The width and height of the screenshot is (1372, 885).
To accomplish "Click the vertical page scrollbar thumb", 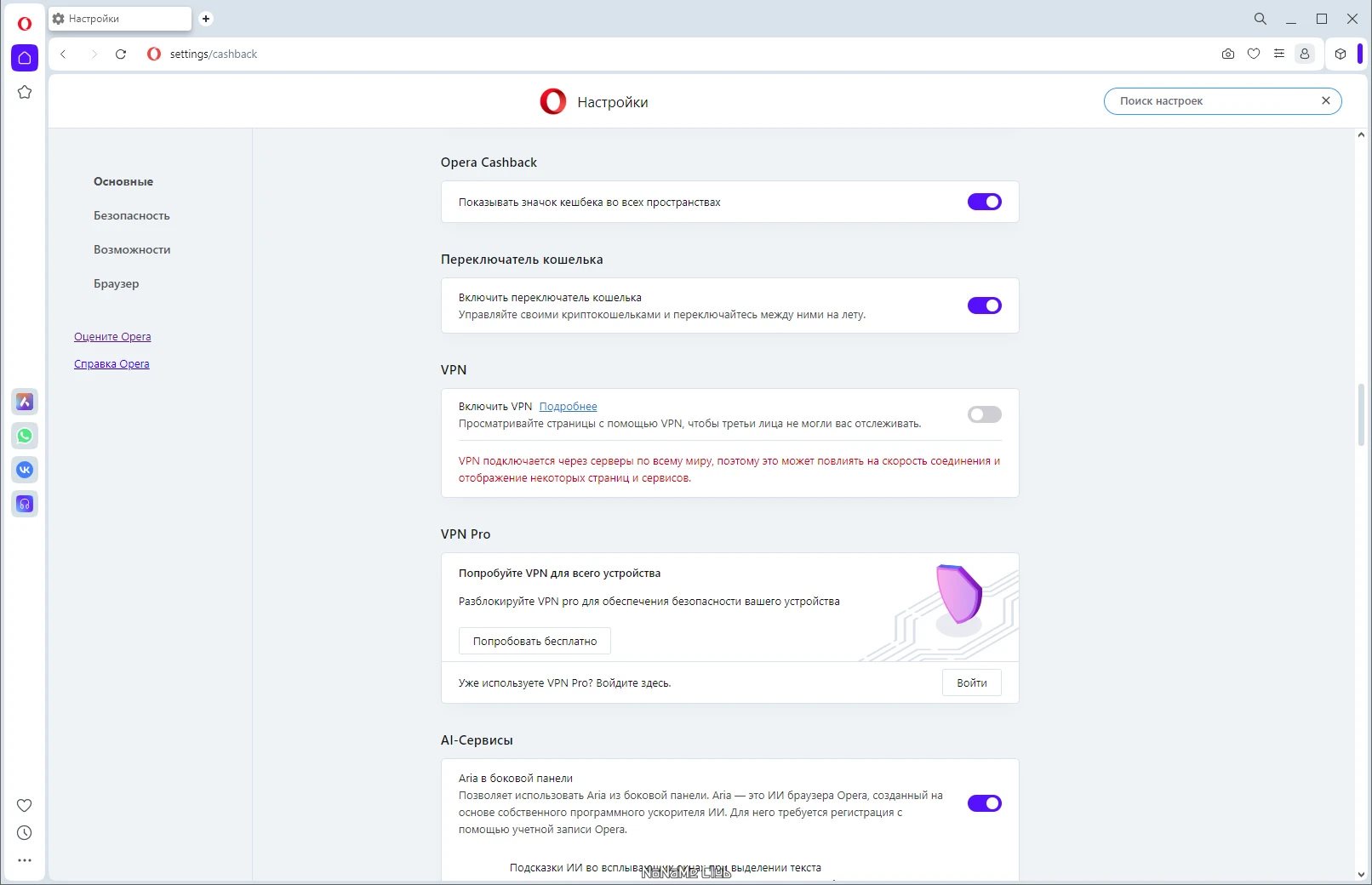I will (1361, 415).
